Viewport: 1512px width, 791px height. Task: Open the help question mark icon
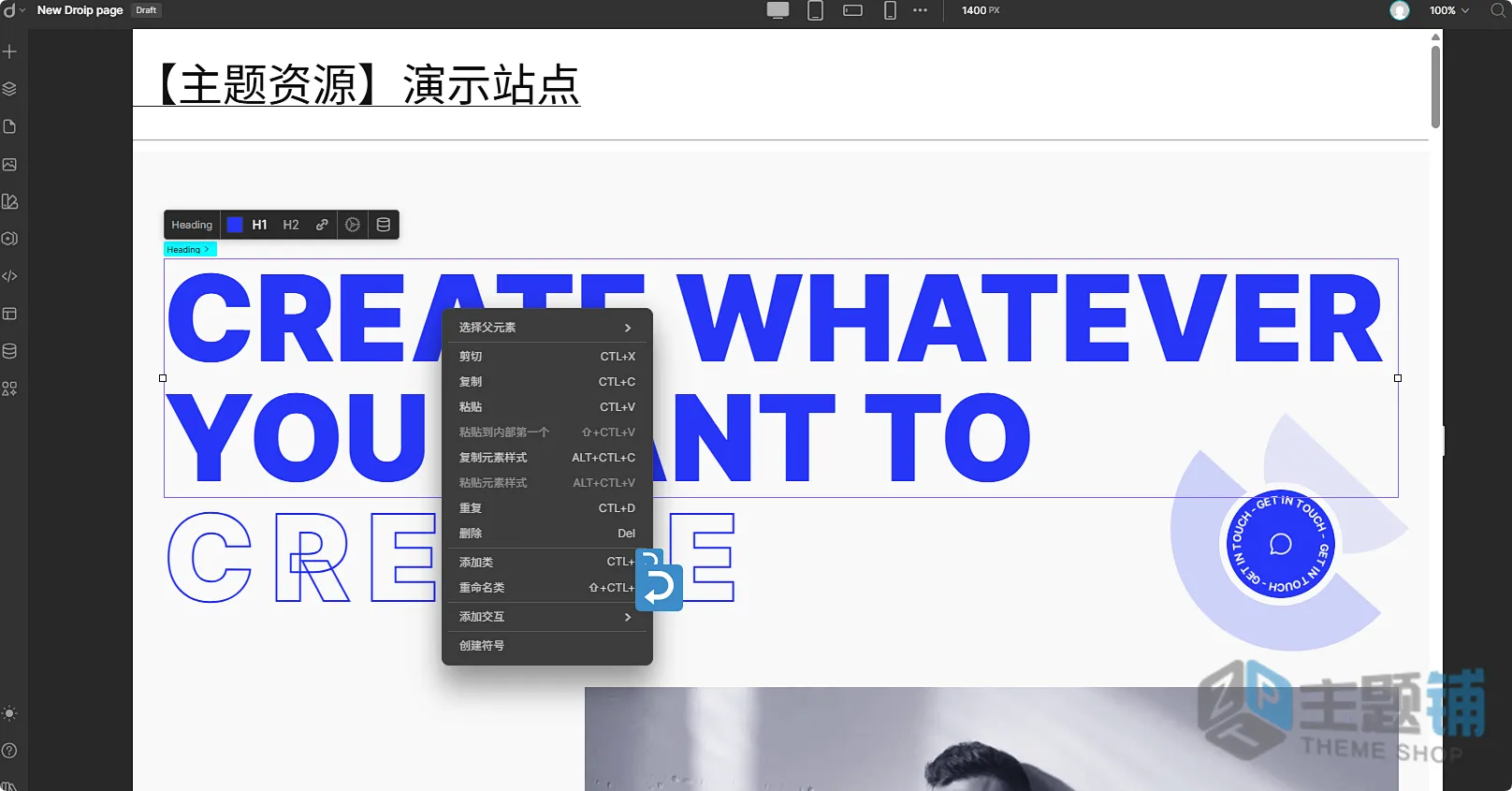tap(10, 751)
